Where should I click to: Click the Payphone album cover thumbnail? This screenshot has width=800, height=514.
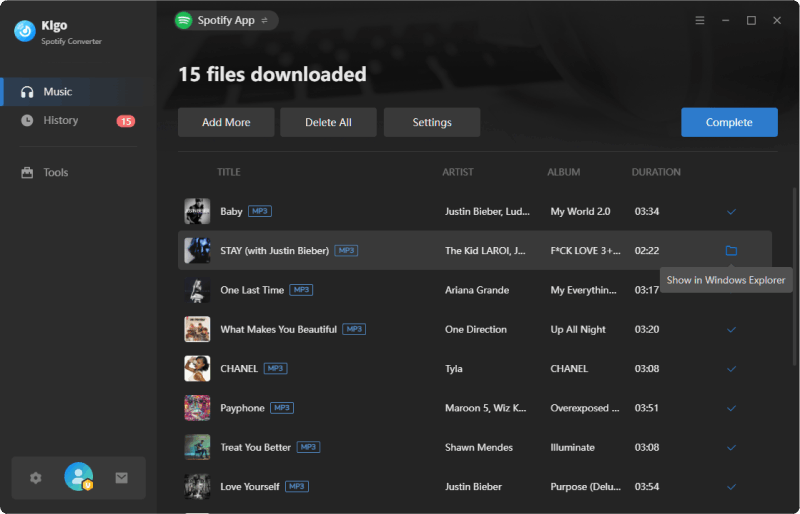coord(197,408)
